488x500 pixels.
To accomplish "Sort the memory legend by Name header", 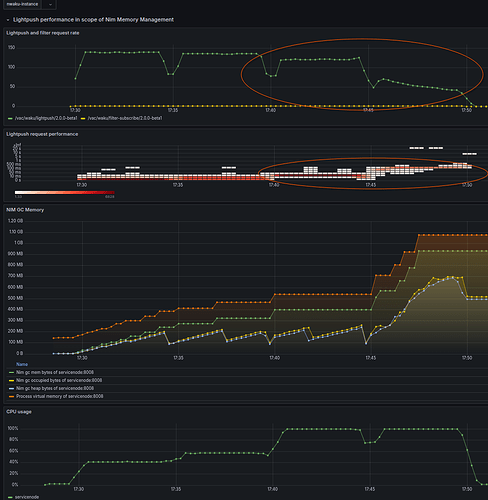I will click(x=22, y=364).
